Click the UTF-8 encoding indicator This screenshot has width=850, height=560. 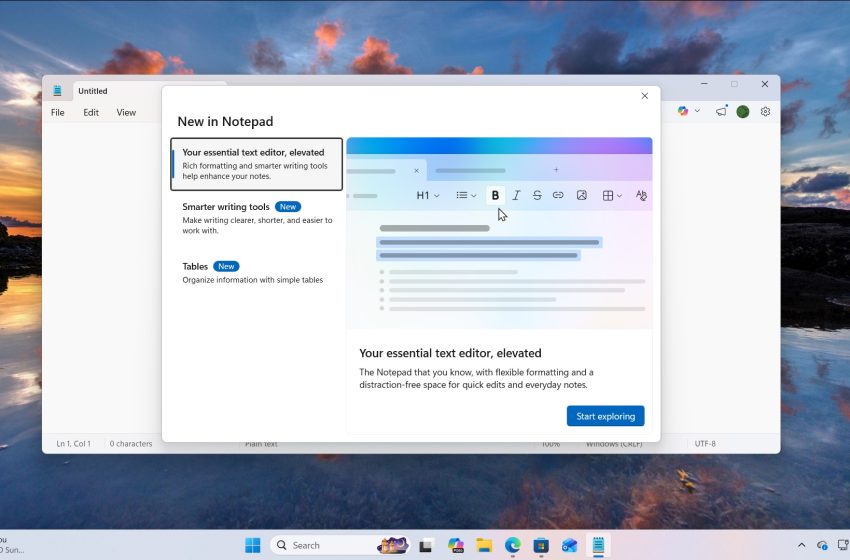coord(705,443)
